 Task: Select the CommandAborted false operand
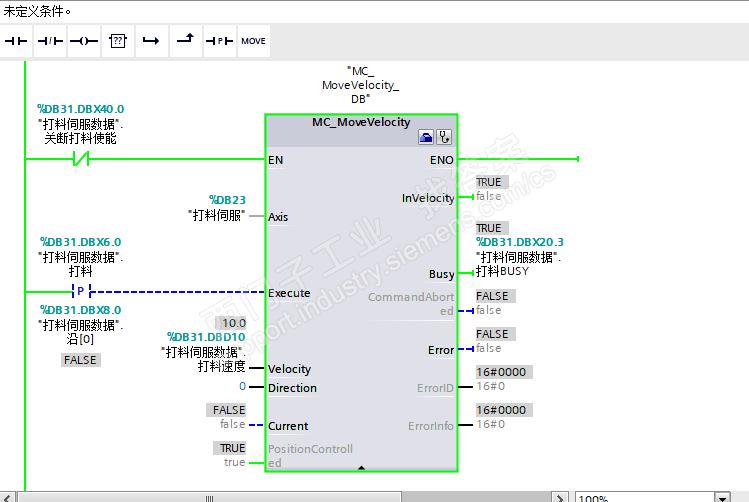tap(489, 310)
